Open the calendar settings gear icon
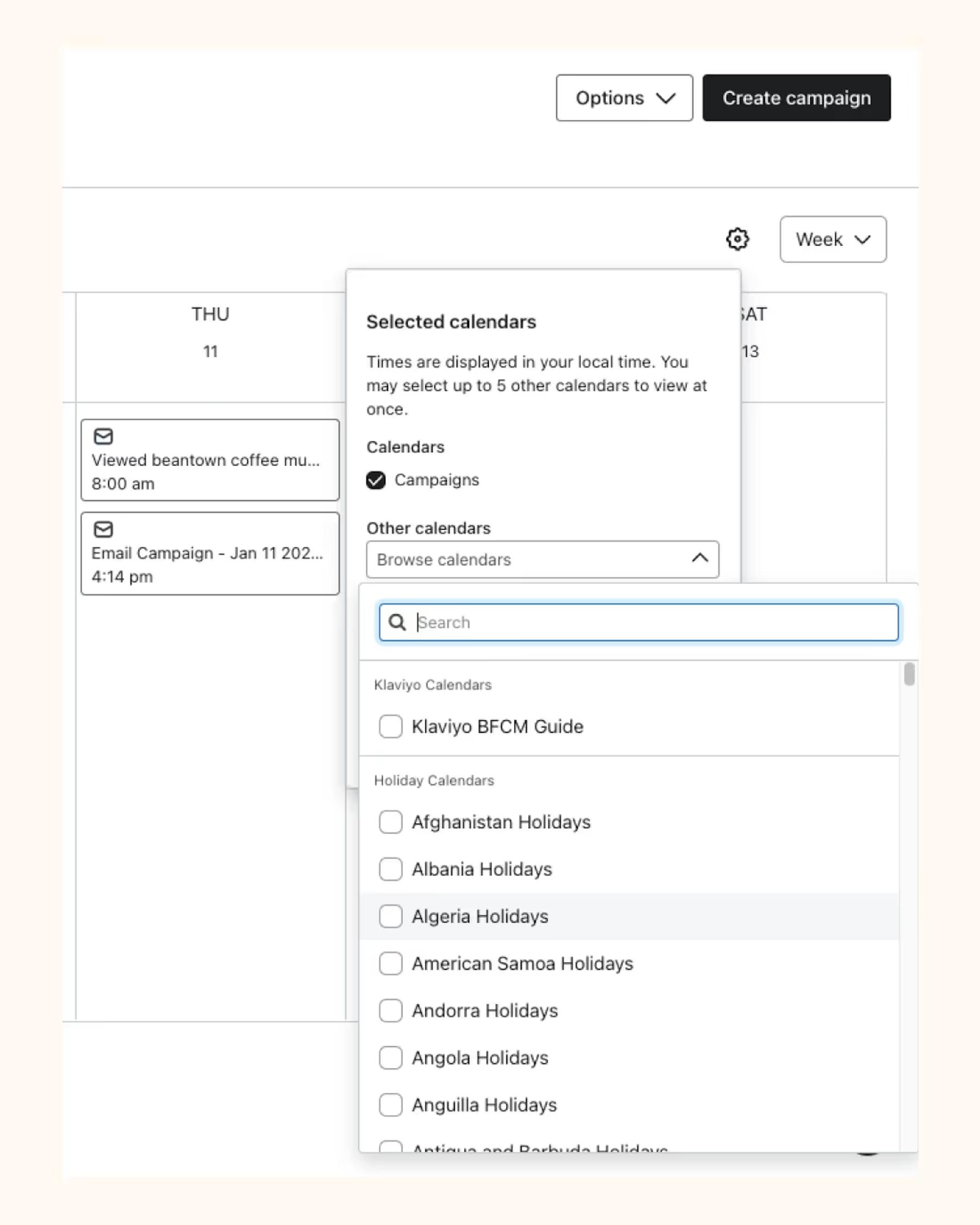The width and height of the screenshot is (980, 1225). tap(737, 239)
